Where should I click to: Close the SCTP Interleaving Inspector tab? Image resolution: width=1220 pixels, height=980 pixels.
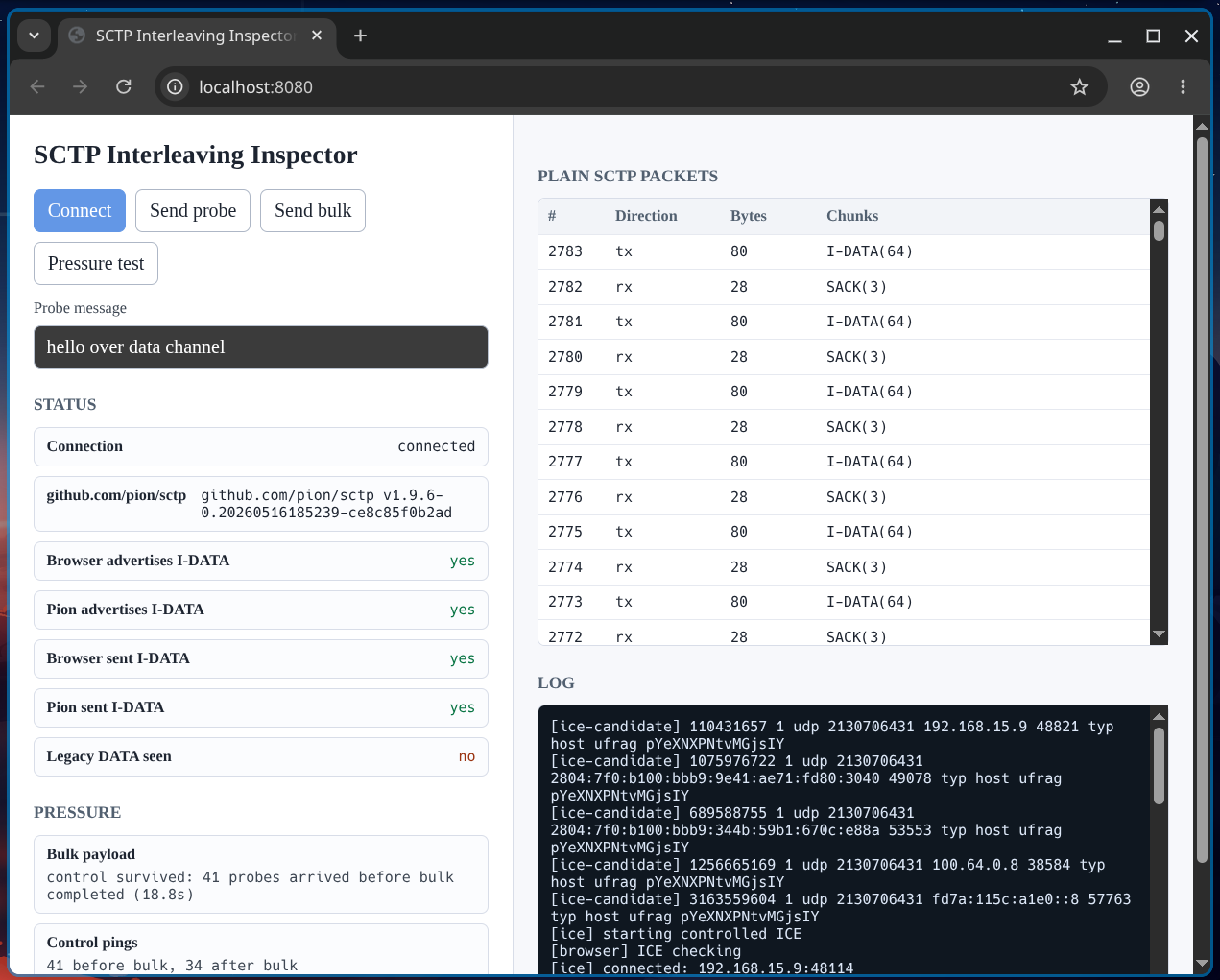coord(317,36)
